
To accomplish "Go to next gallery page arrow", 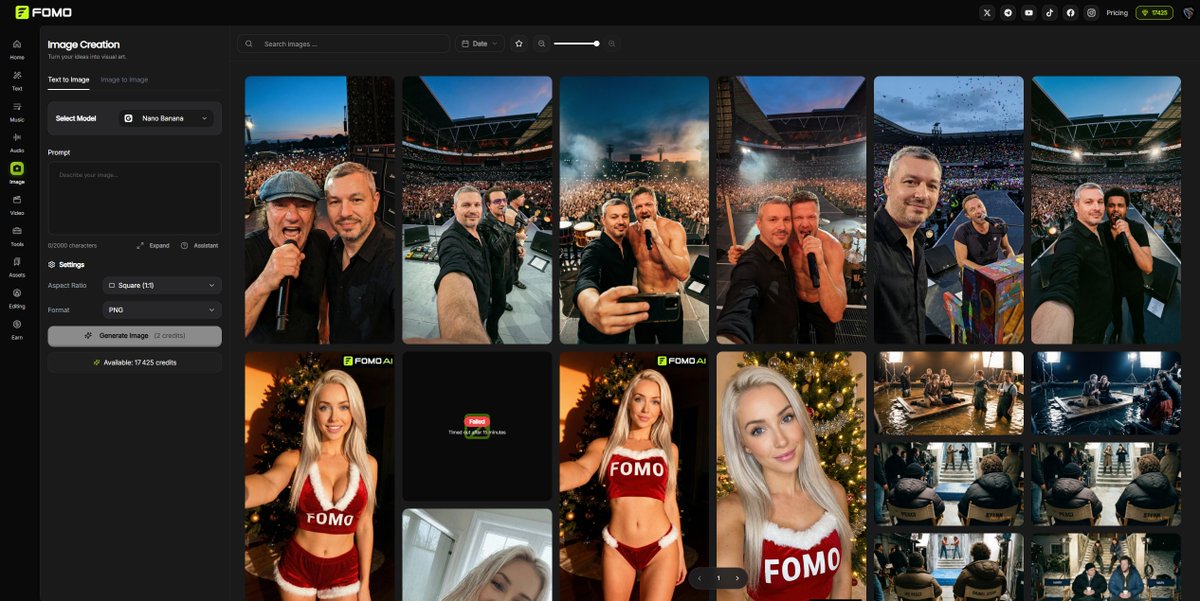I will [737, 578].
